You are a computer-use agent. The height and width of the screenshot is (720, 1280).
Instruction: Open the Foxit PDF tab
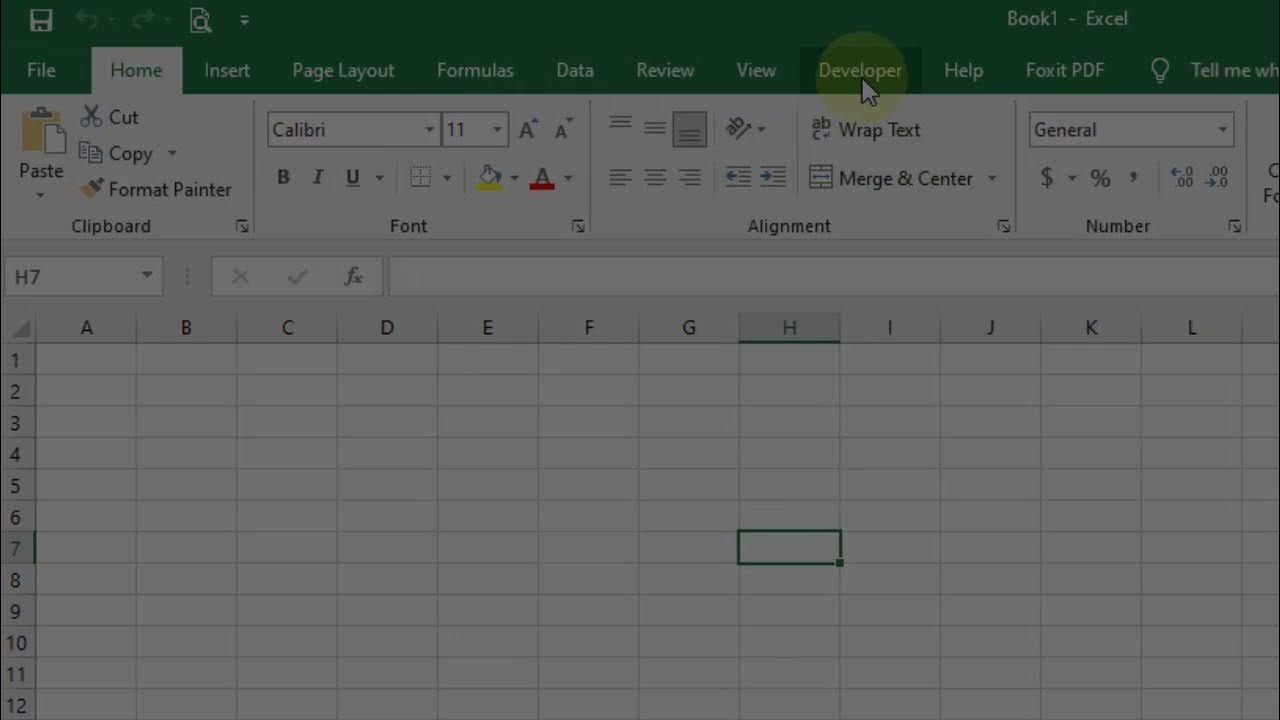(1065, 70)
